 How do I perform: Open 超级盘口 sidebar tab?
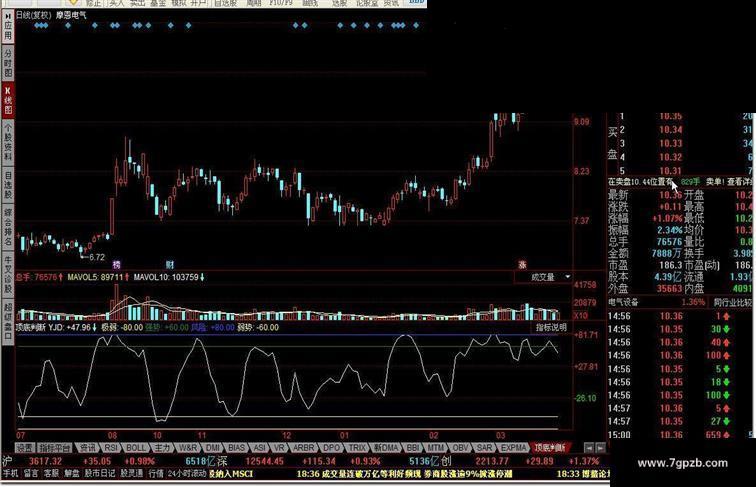8,322
